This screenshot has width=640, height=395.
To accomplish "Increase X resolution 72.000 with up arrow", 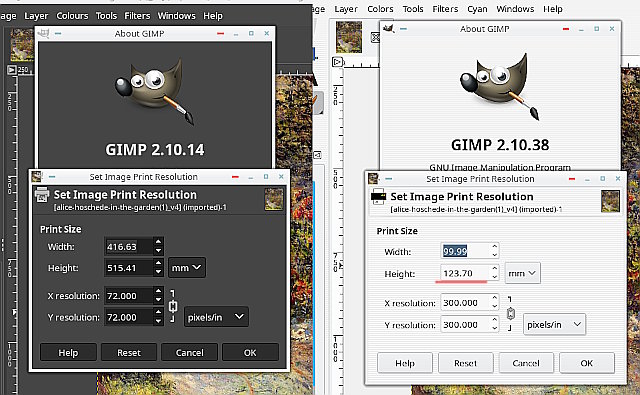I will [x=159, y=291].
